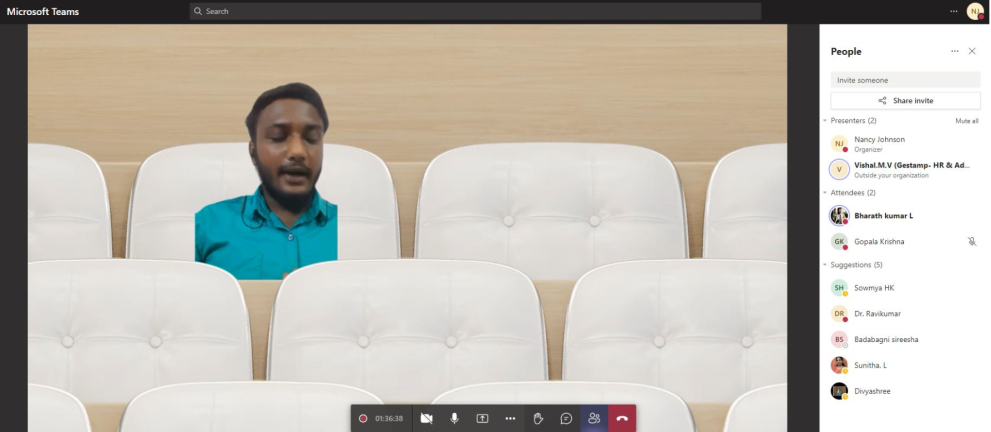Click the Microsoft Teams title
The width and height of the screenshot is (991, 432).
point(42,11)
